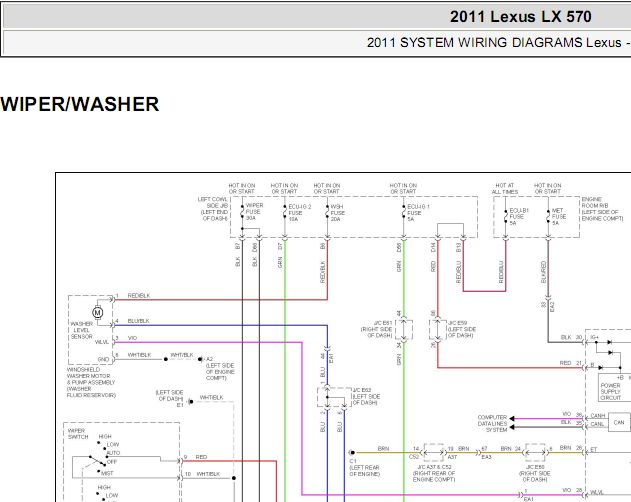Click the OFF wiper switch position
This screenshot has width=631, height=502.
tap(112, 462)
